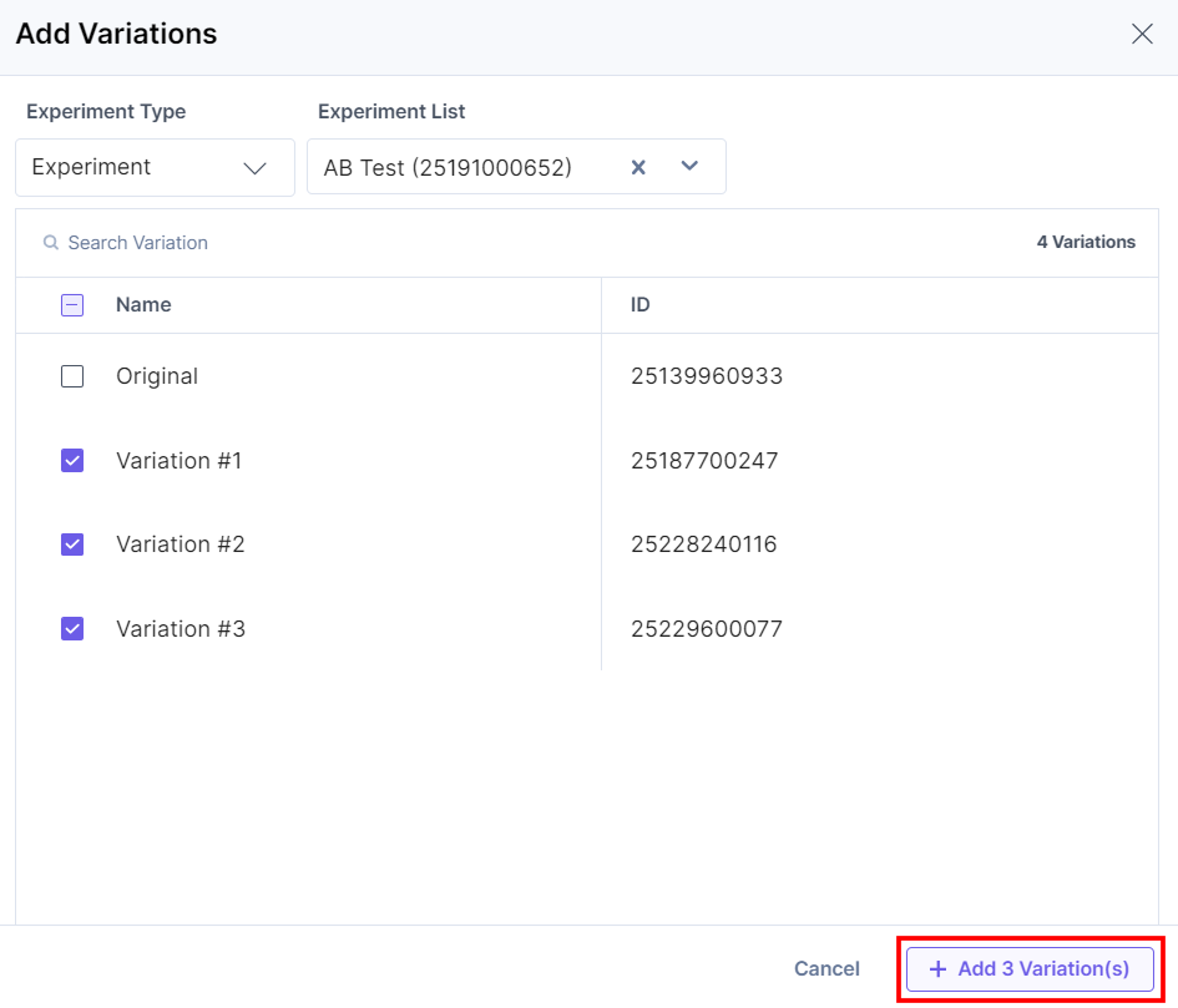Screen dimensions: 1178x1008
Task: Uncheck the Variation #1 checkbox
Action: tap(72, 460)
